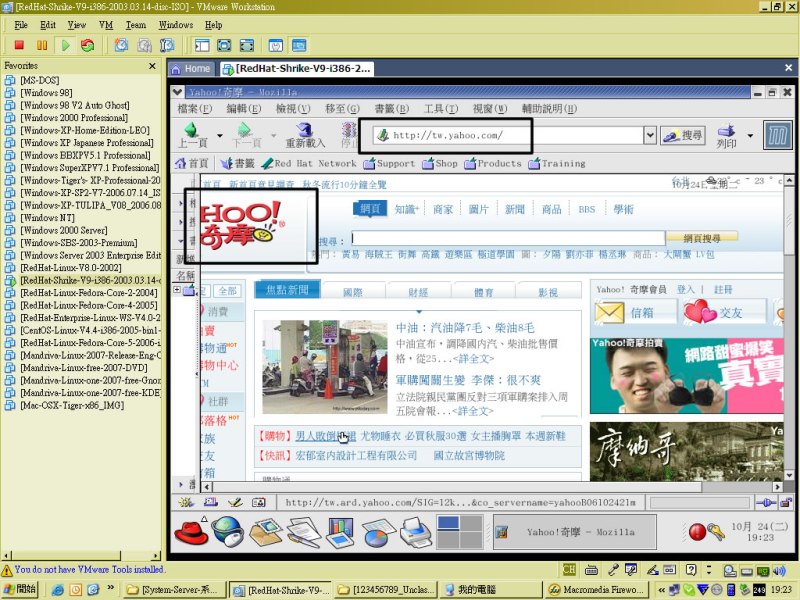This screenshot has width=800, height=600.
Task: Click the Macromedia Fireworks taskbar button
Action: click(597, 589)
